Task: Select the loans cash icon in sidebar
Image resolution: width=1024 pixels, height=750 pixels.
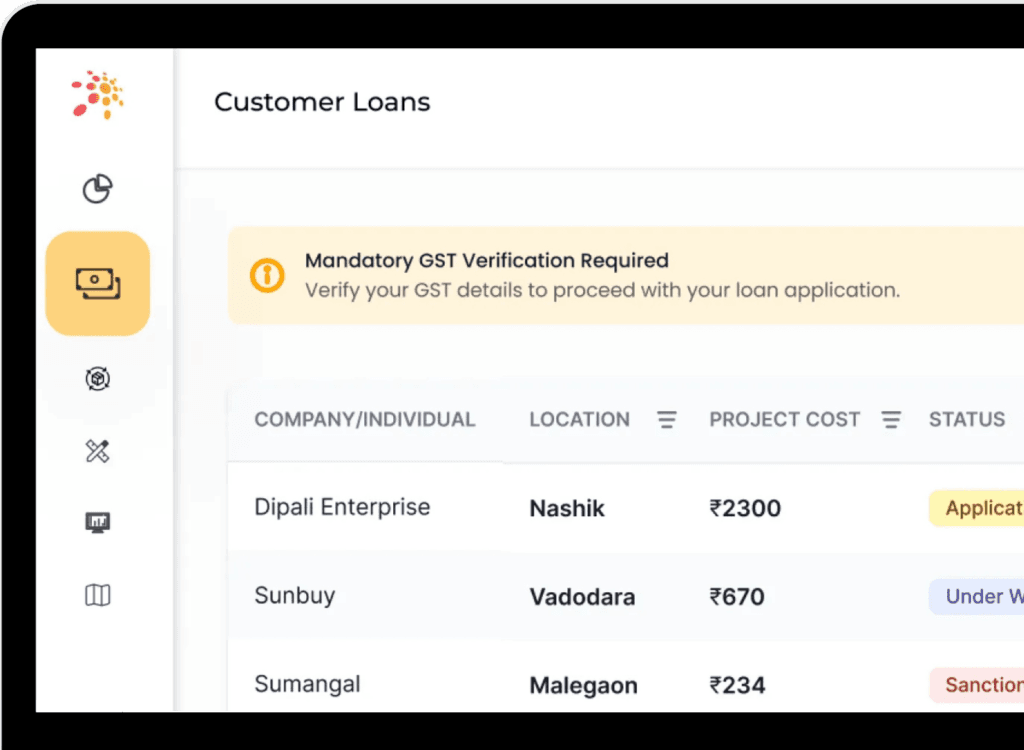Action: coord(97,284)
